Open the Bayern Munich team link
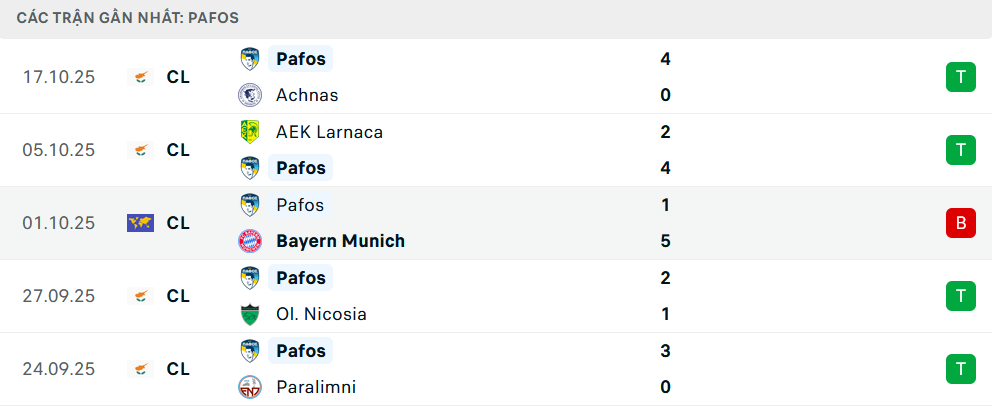 pyautogui.click(x=340, y=241)
